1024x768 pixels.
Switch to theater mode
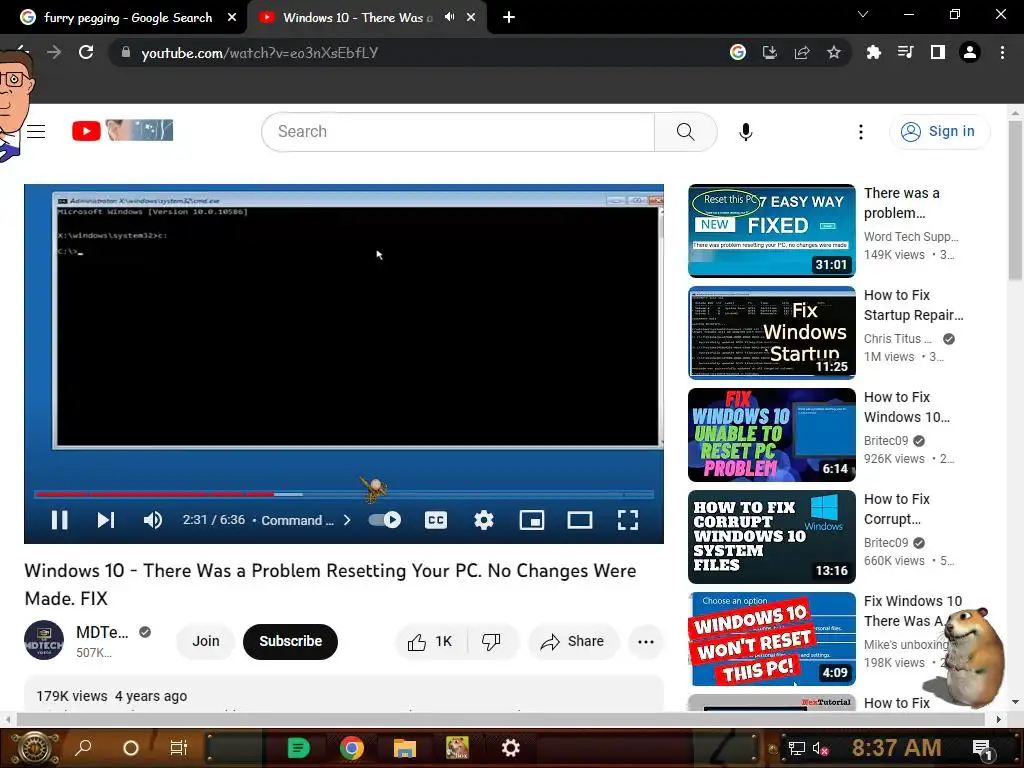click(580, 520)
